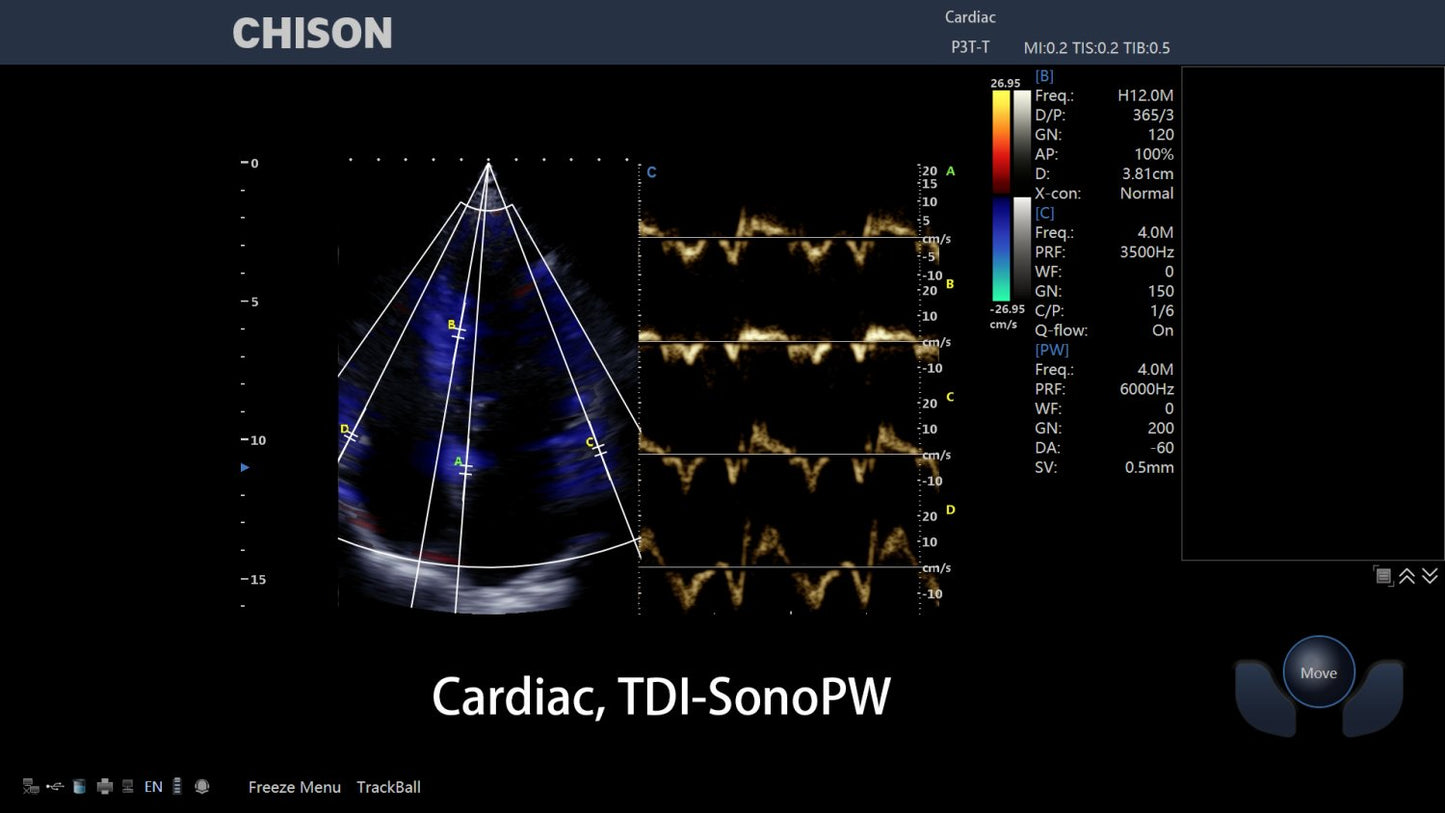Click the [C] mode parameter header
Image resolution: width=1445 pixels, height=813 pixels.
point(1045,213)
